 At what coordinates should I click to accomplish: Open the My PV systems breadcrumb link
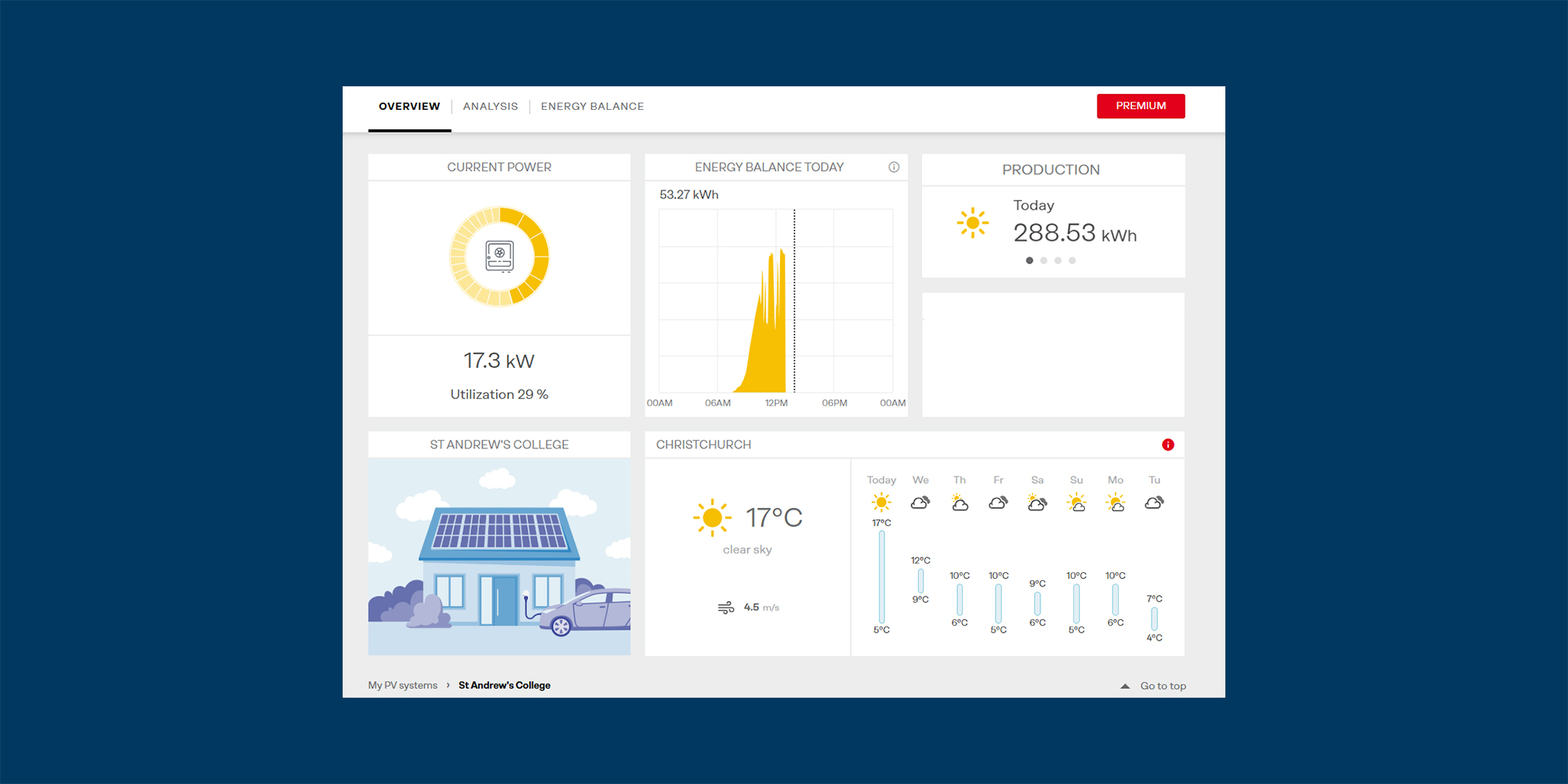point(403,685)
